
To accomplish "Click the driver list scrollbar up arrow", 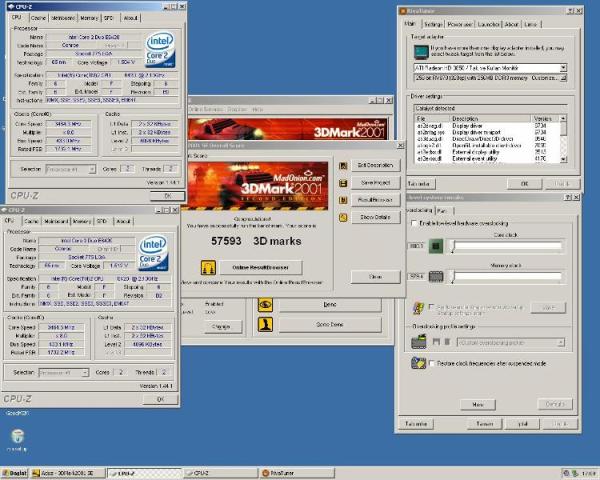I will tap(563, 119).
